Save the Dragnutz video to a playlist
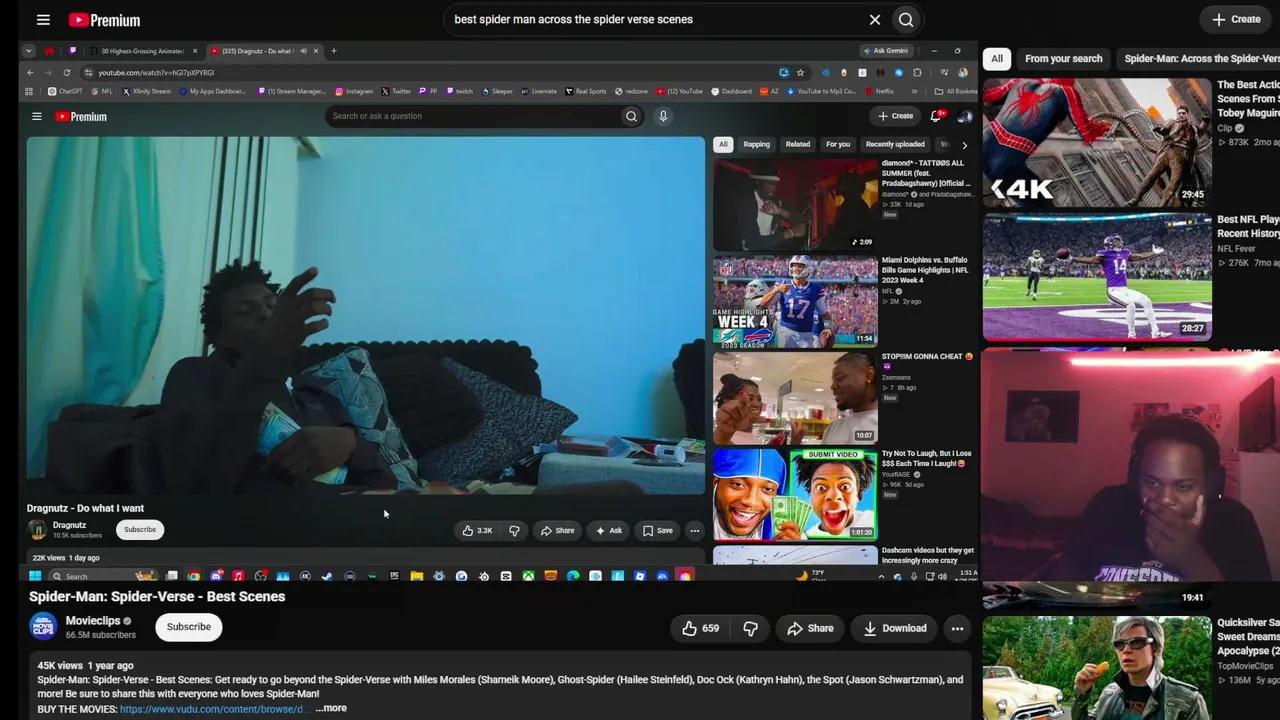The image size is (1280, 720). tap(657, 530)
